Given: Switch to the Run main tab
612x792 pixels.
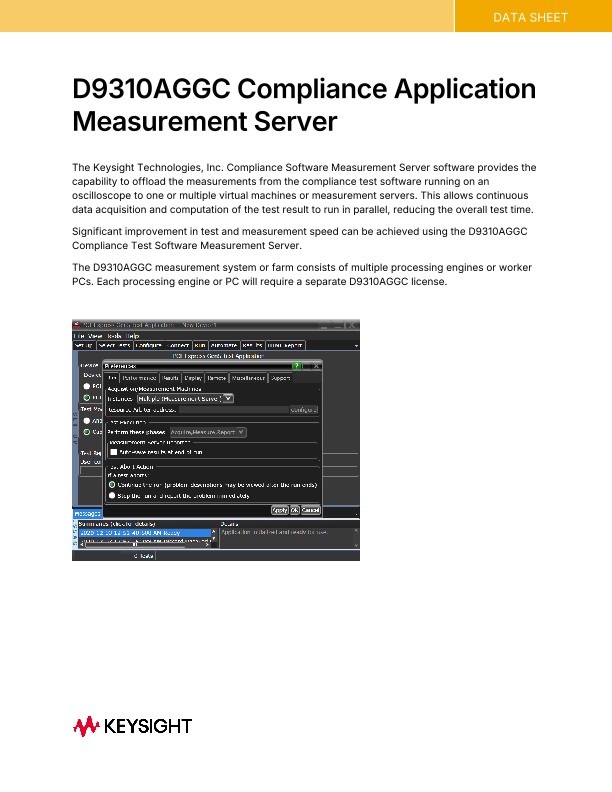Looking at the screenshot, I should click(x=200, y=345).
